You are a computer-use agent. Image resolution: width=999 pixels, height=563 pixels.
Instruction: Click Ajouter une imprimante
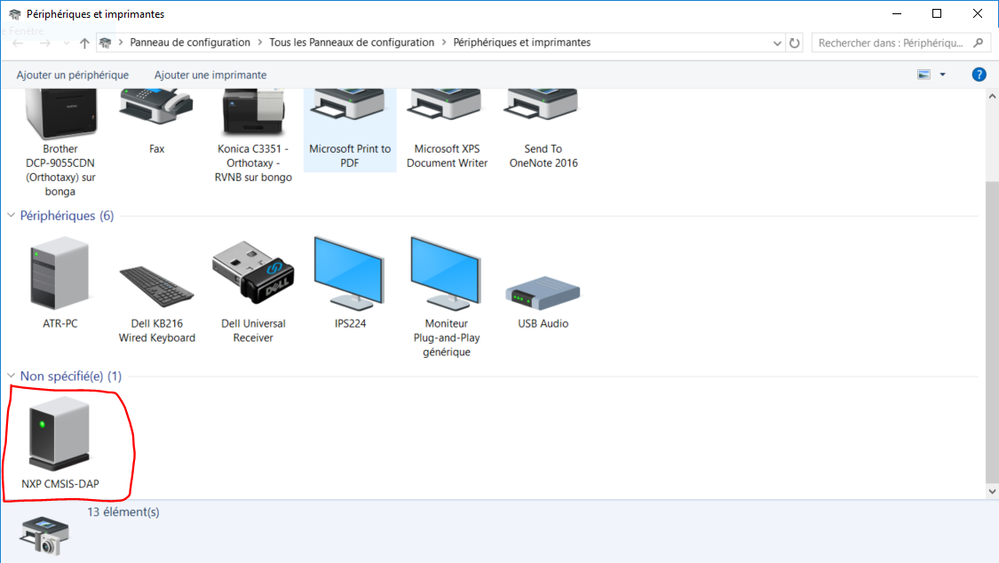coord(210,75)
